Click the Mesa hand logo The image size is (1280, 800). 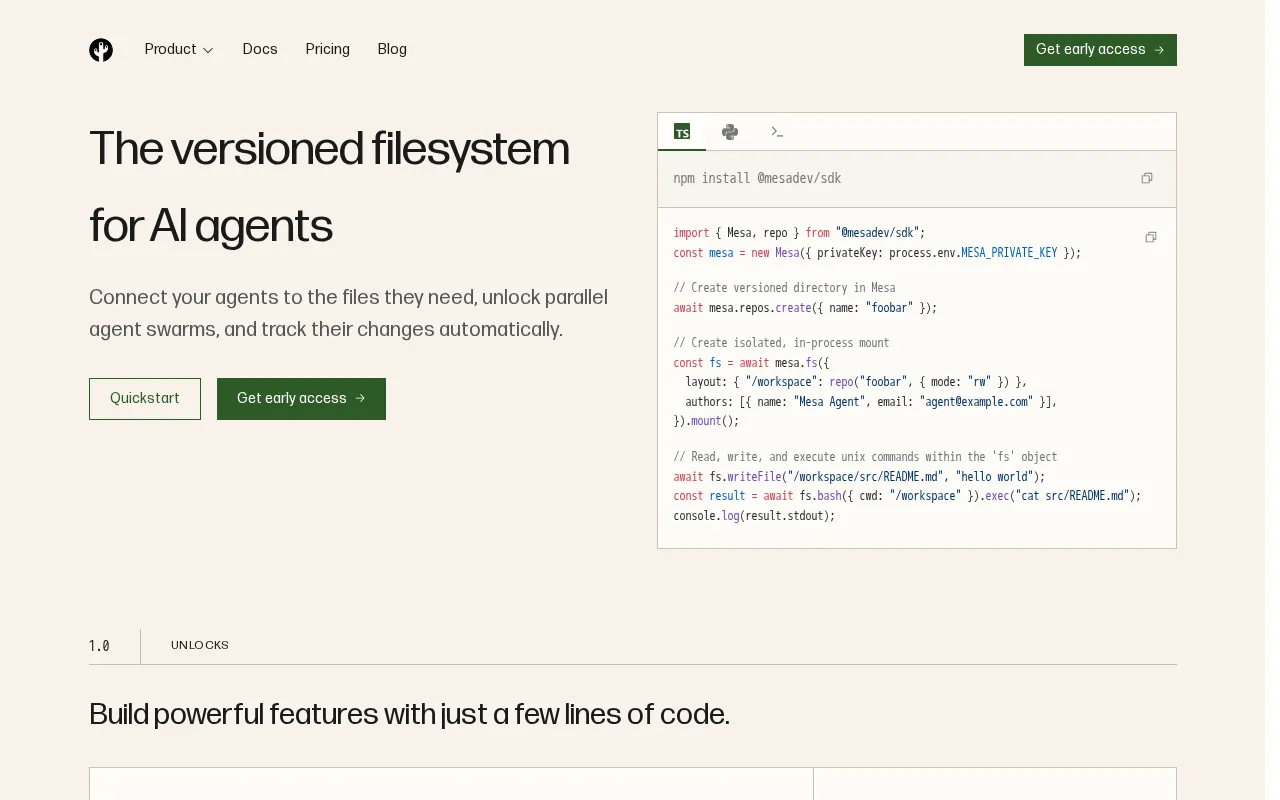click(101, 50)
